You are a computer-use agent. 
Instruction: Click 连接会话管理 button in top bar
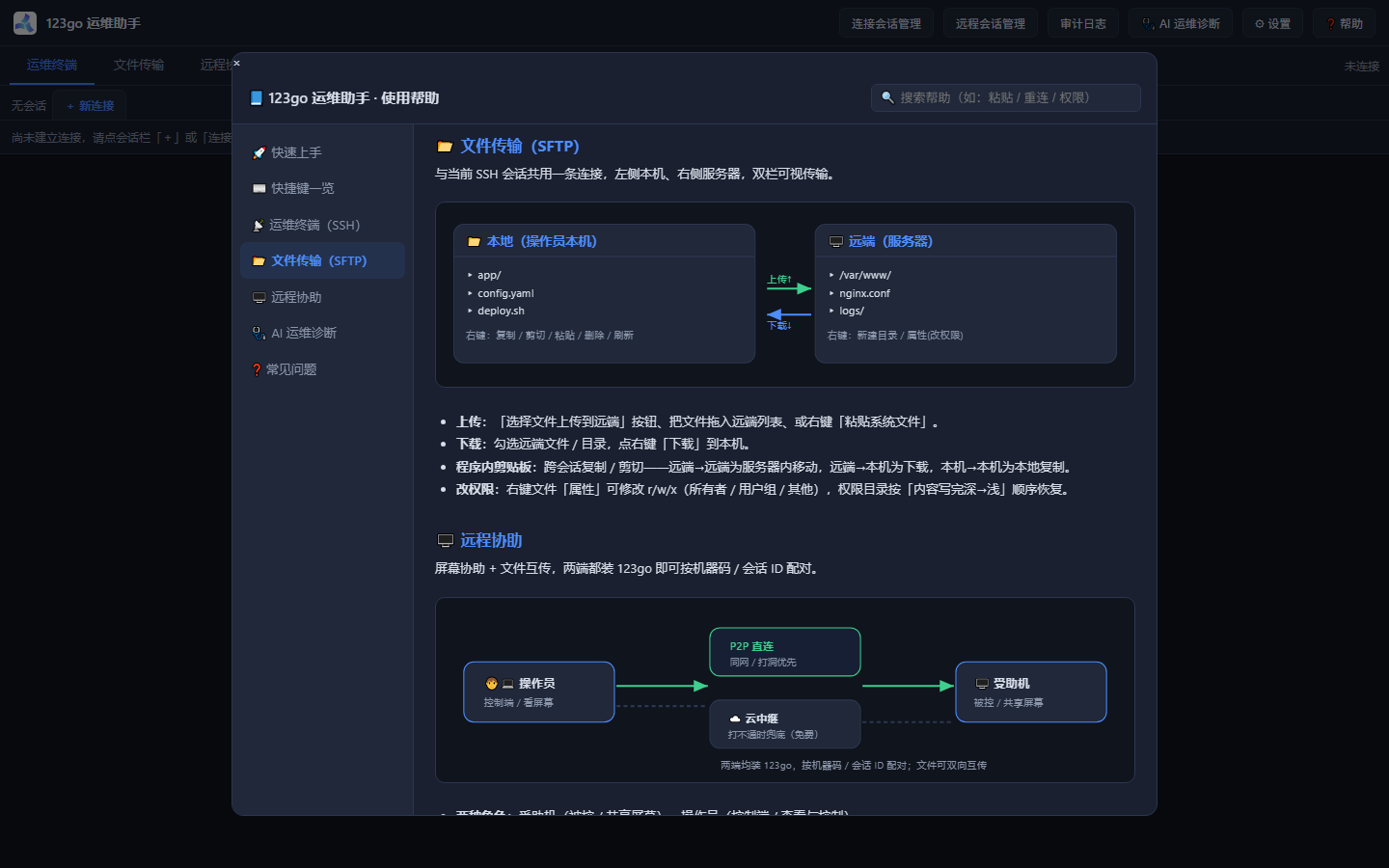tap(885, 23)
